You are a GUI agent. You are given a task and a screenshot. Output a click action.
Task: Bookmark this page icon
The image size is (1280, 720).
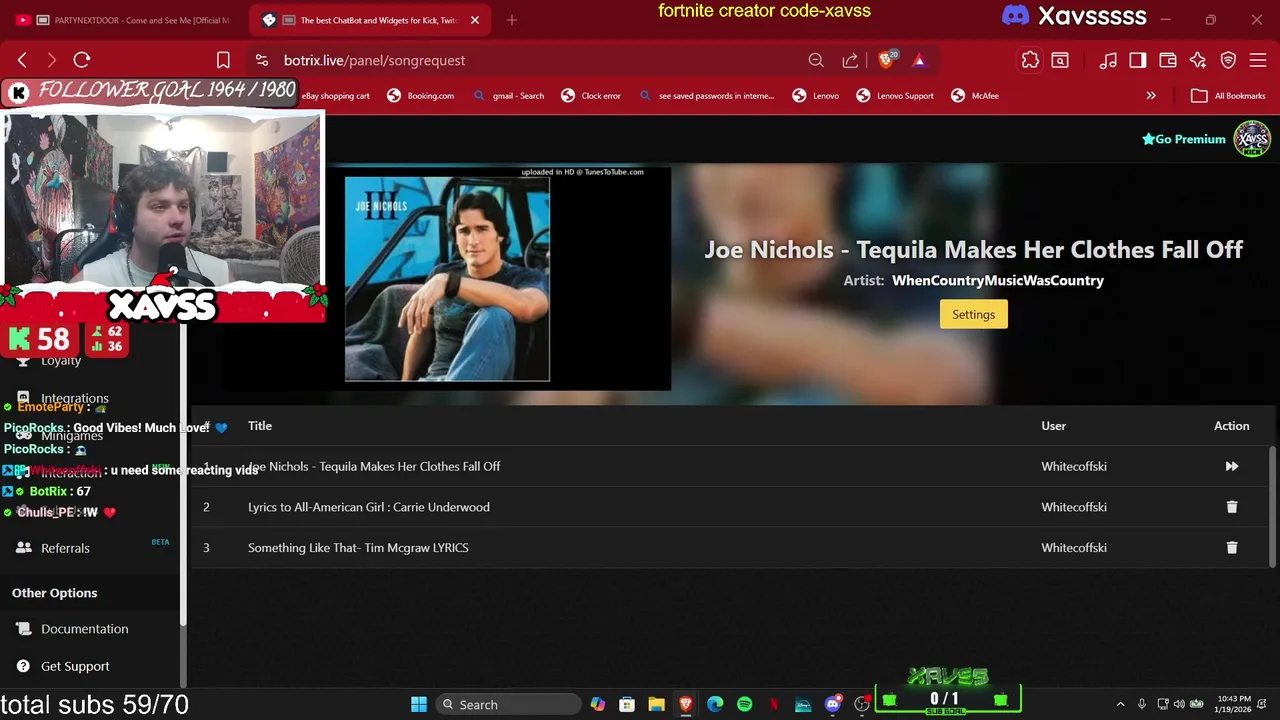223,60
